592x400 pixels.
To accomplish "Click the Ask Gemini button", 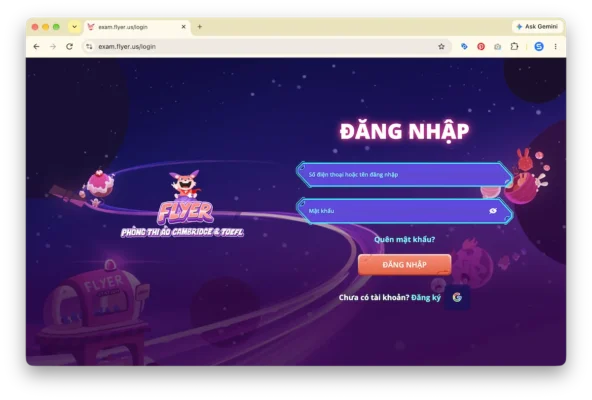I will click(x=537, y=26).
